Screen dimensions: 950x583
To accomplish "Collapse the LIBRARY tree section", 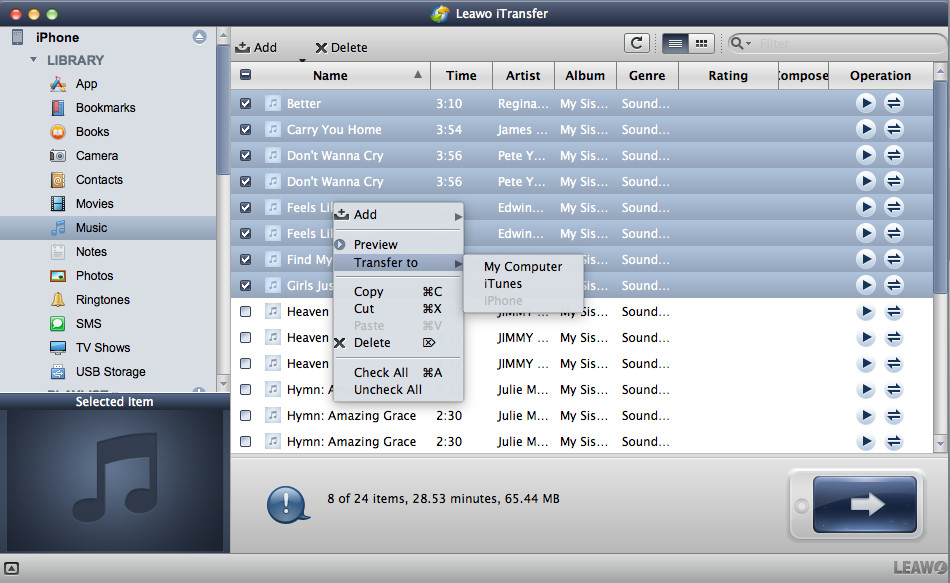I will pyautogui.click(x=34, y=60).
